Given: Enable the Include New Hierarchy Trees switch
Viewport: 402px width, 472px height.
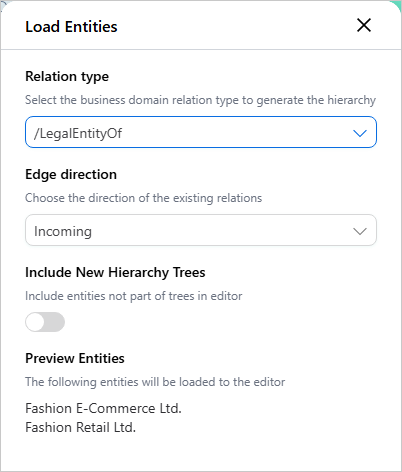Looking at the screenshot, I should [45, 322].
